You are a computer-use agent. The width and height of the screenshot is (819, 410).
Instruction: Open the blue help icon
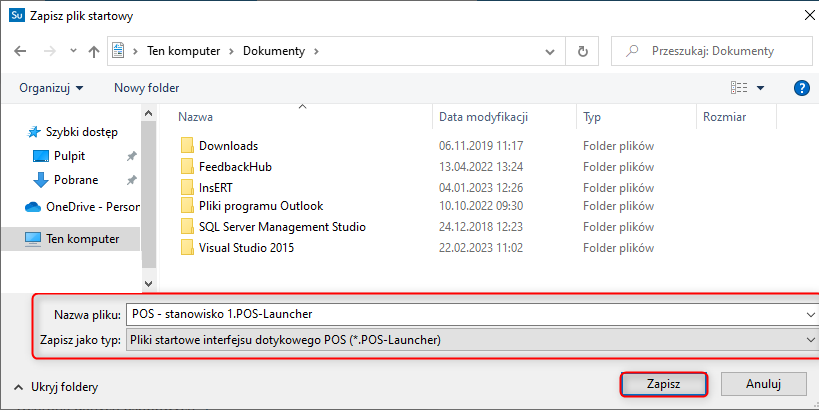click(801, 88)
